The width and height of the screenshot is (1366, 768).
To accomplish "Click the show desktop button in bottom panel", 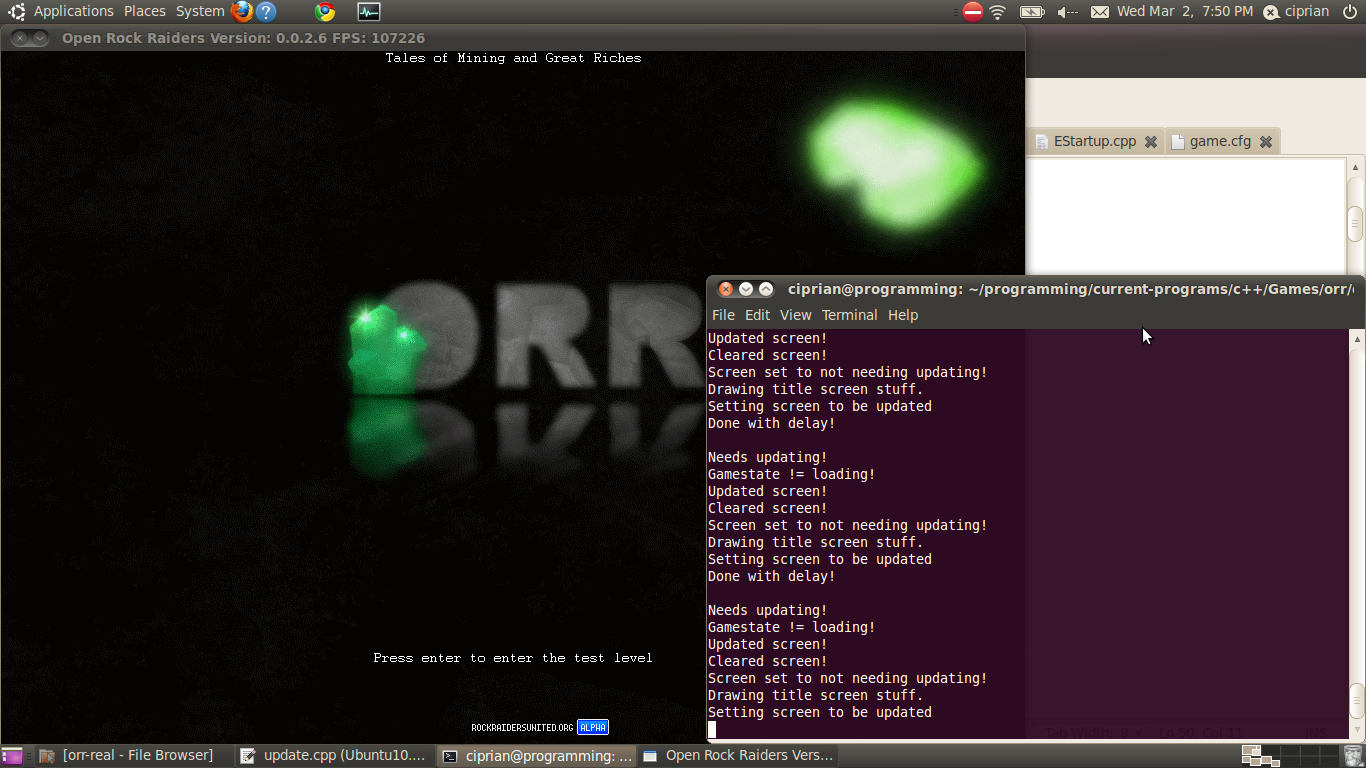I will click(x=12, y=756).
